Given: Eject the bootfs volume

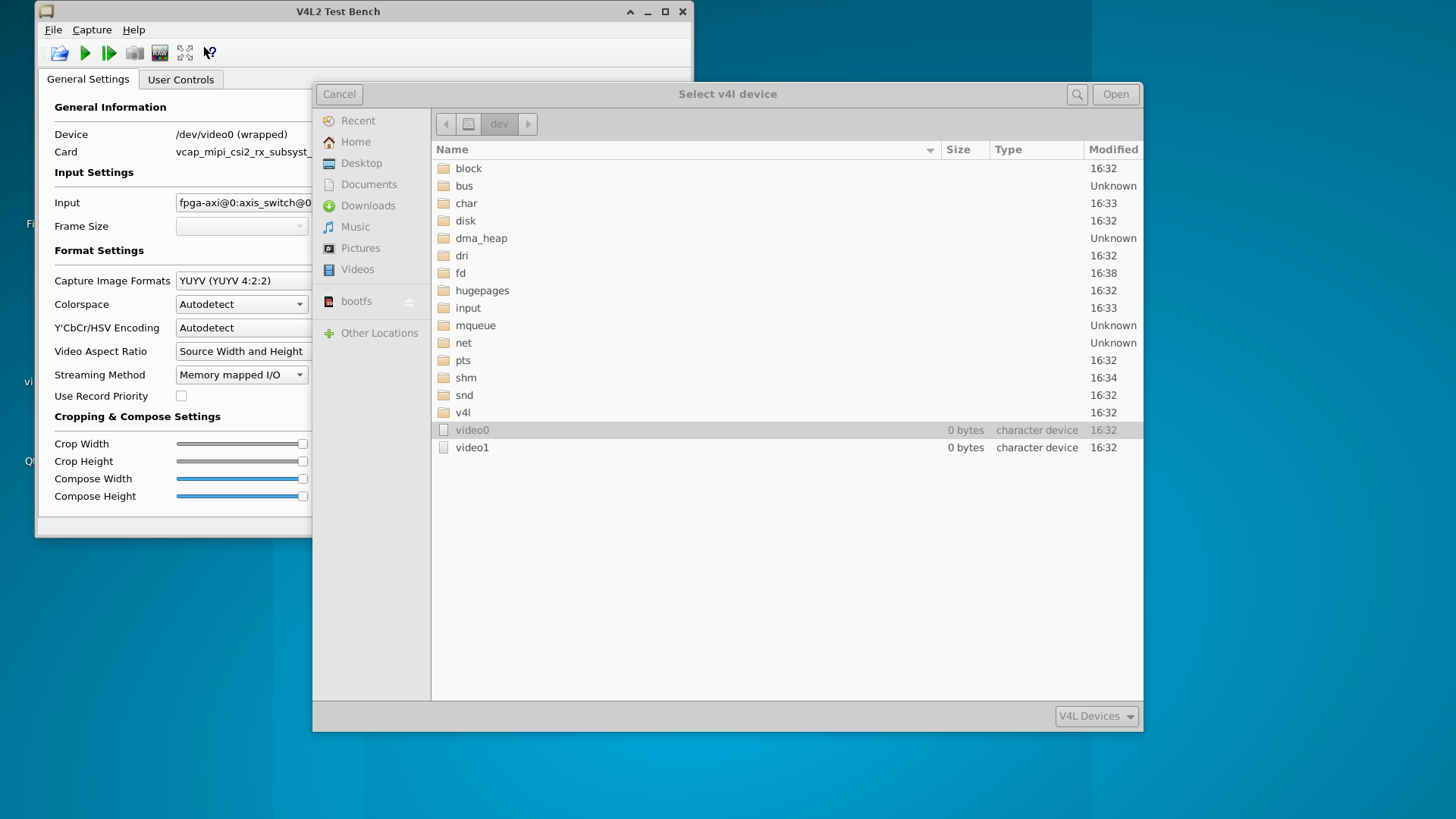Looking at the screenshot, I should tap(409, 302).
